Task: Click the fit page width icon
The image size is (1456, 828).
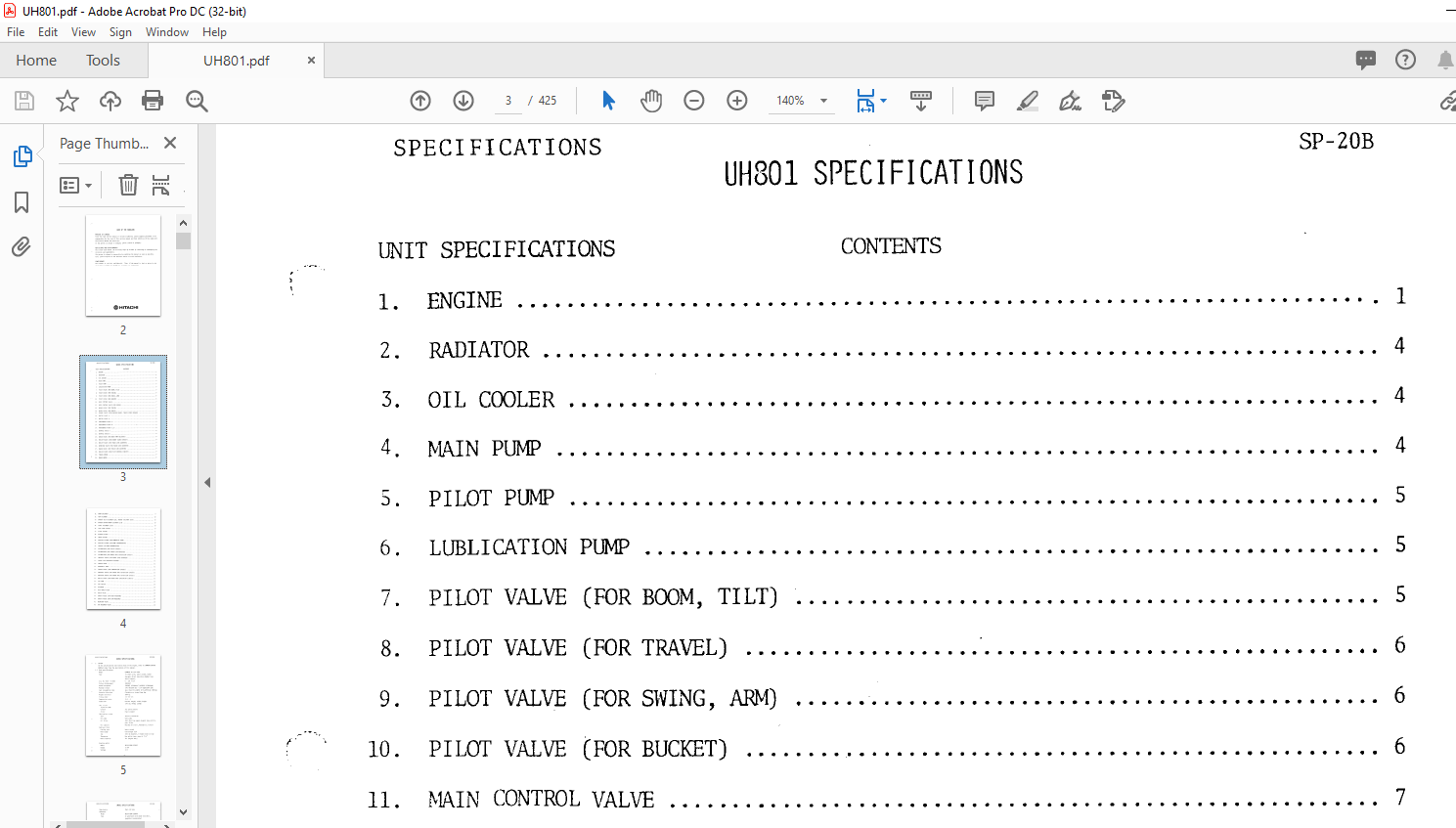Action: pos(865,101)
